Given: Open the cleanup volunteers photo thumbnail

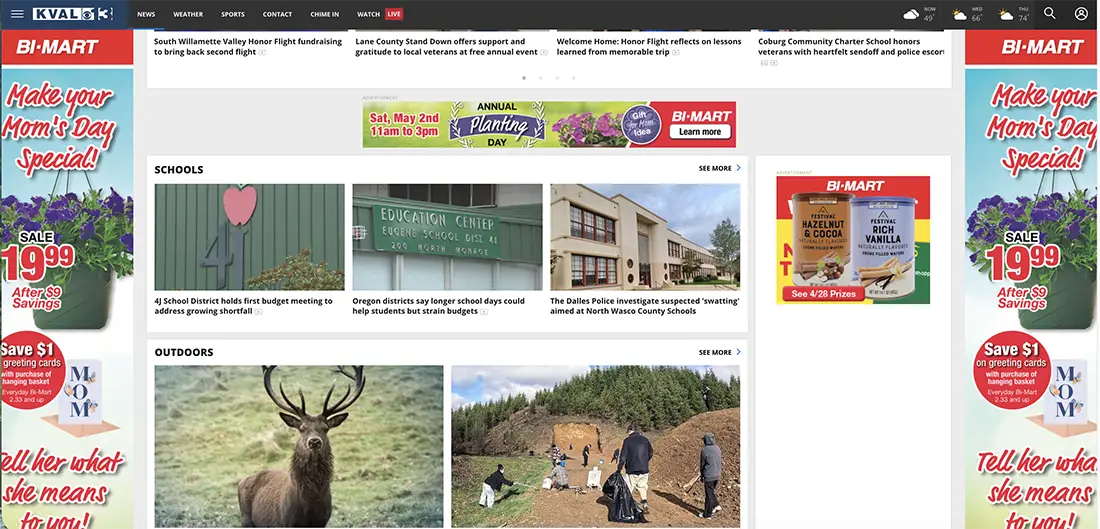Looking at the screenshot, I should pyautogui.click(x=596, y=446).
